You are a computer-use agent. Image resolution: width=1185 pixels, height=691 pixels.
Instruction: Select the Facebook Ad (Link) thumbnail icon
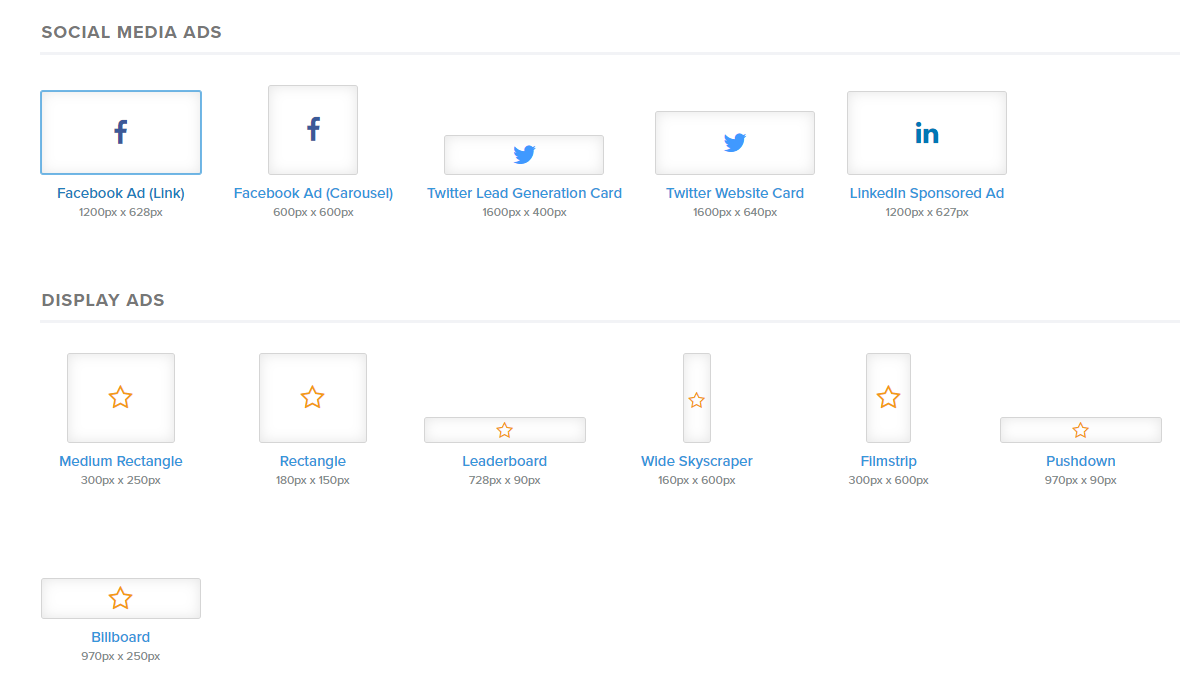pos(121,132)
